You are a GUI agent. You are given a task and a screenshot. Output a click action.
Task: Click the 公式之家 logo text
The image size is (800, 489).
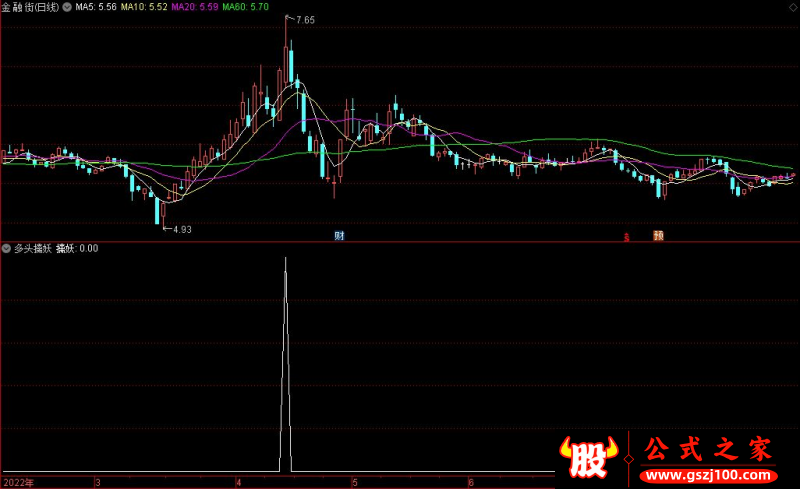pyautogui.click(x=707, y=450)
